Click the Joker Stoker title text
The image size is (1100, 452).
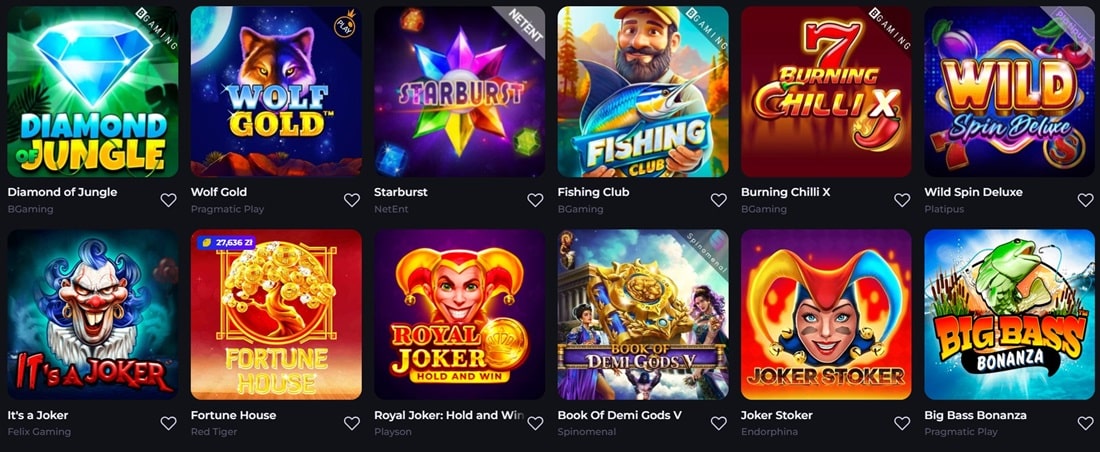click(x=776, y=415)
